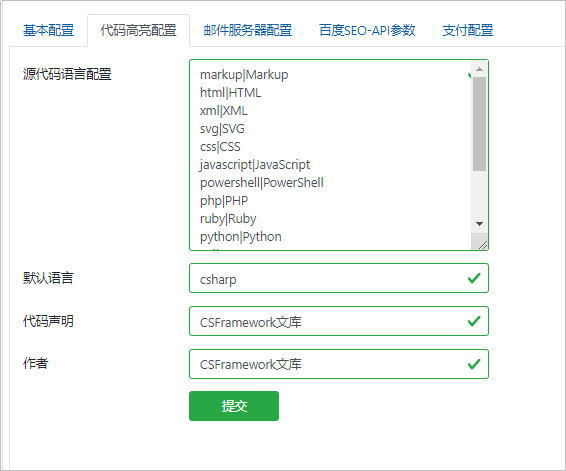Focus the 默认语言 input containing csharp
Image resolution: width=566 pixels, height=471 pixels.
tap(339, 278)
